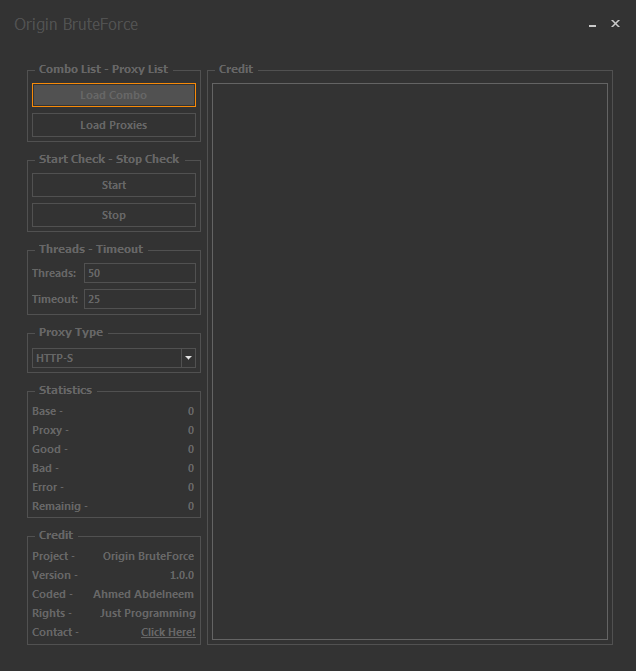Click the version value '1.0.0'
The height and width of the screenshot is (671, 636).
tap(182, 575)
